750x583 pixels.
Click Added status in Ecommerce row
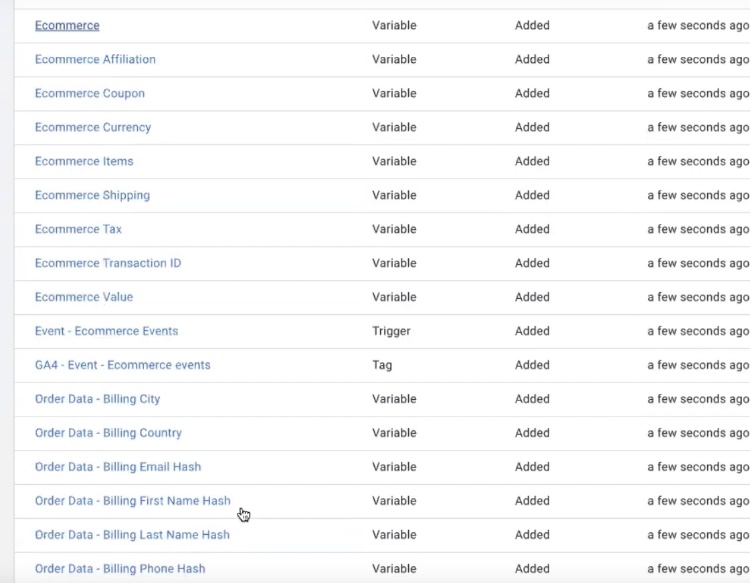click(532, 25)
